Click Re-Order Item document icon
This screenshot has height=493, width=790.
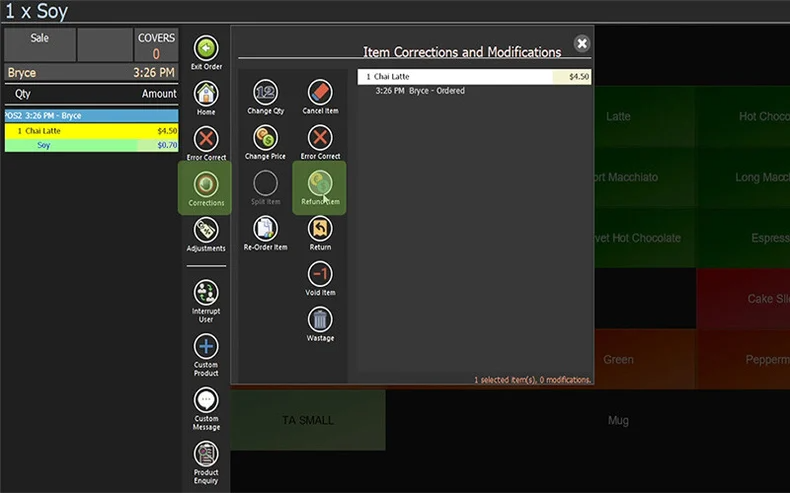pos(266,229)
